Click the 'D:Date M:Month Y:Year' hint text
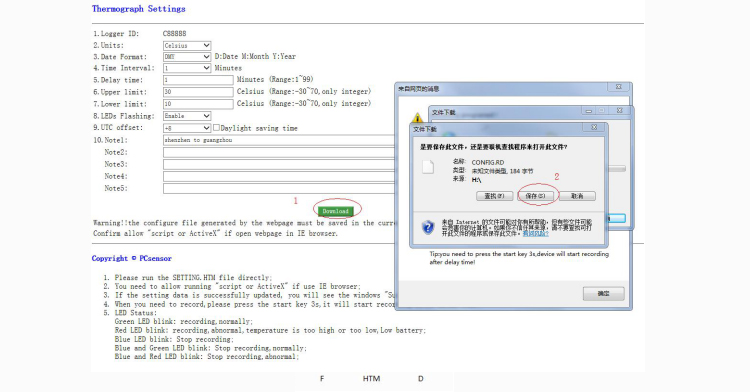 pos(255,56)
